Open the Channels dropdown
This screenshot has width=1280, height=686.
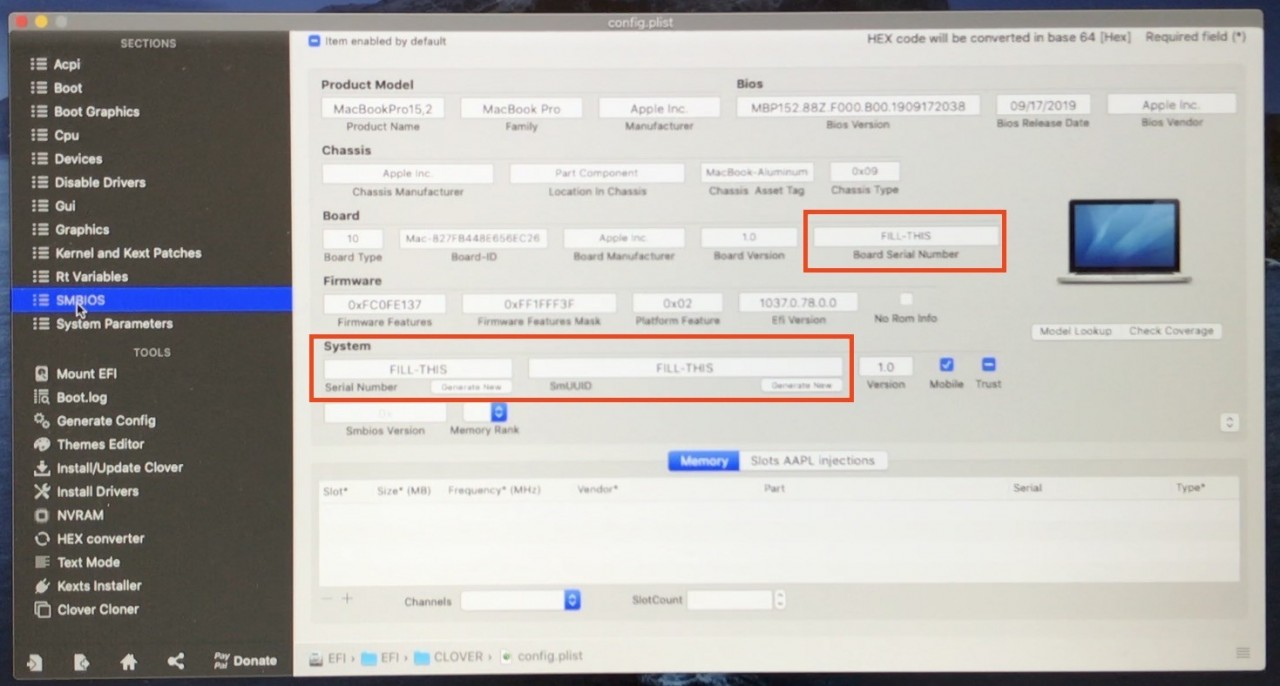(521, 600)
